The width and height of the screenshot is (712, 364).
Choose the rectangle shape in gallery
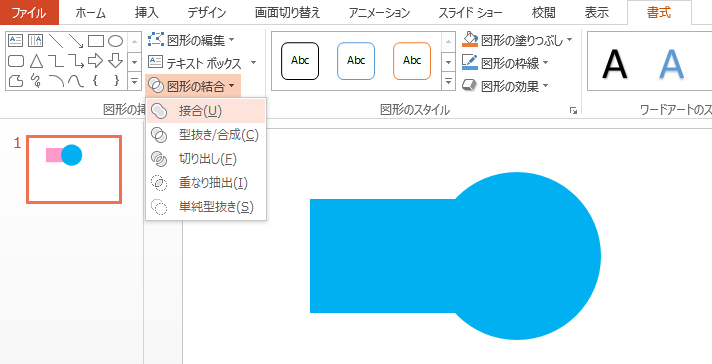pos(96,41)
